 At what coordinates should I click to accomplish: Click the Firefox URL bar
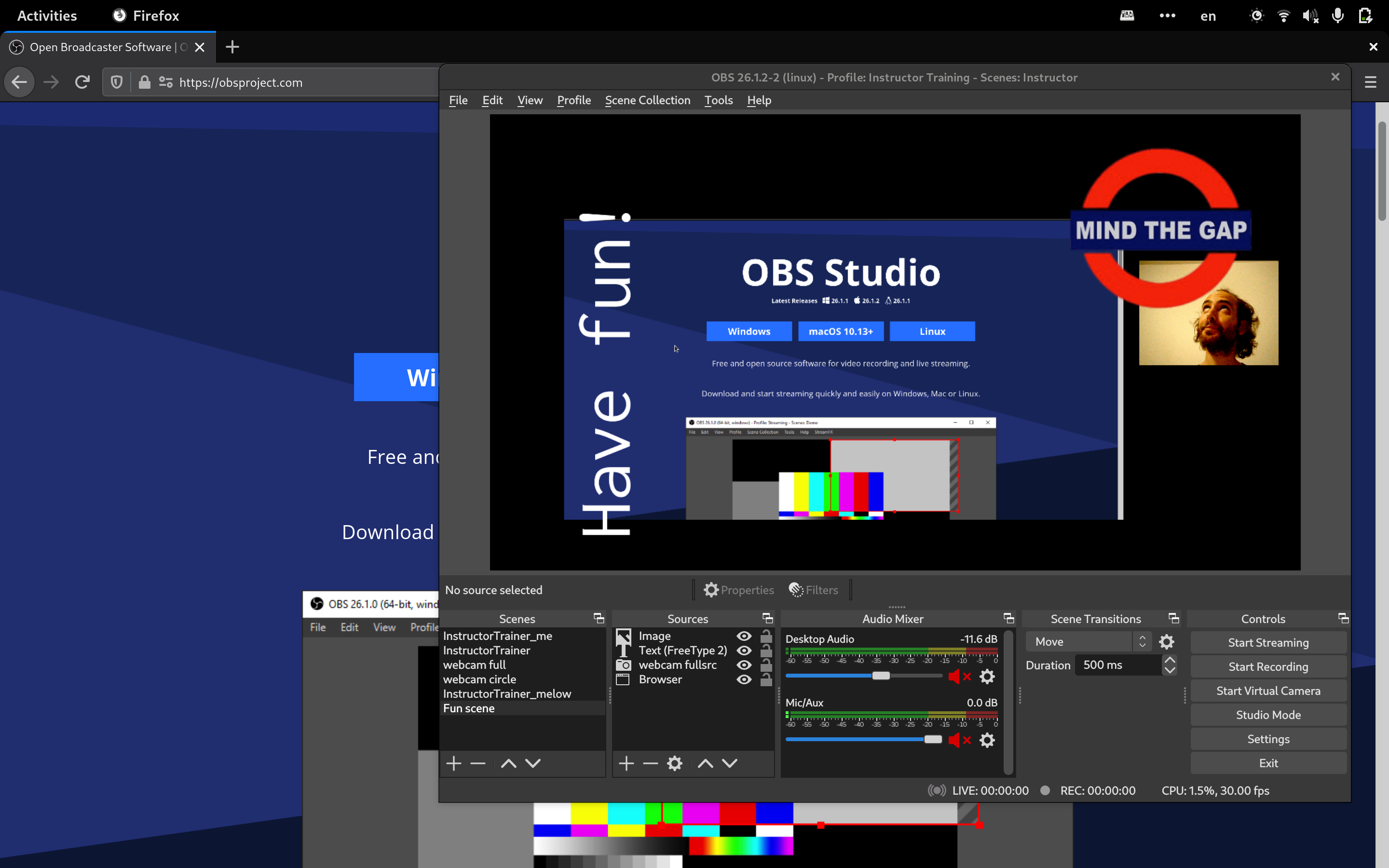pyautogui.click(x=270, y=82)
